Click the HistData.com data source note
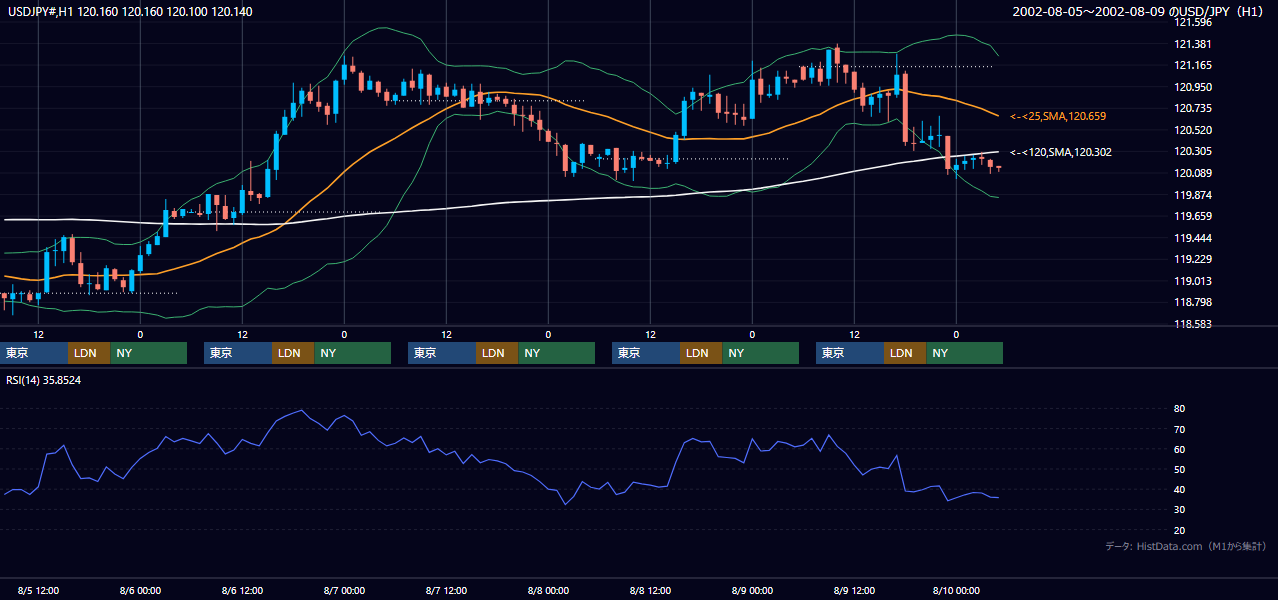Image resolution: width=1278 pixels, height=600 pixels. [1186, 546]
